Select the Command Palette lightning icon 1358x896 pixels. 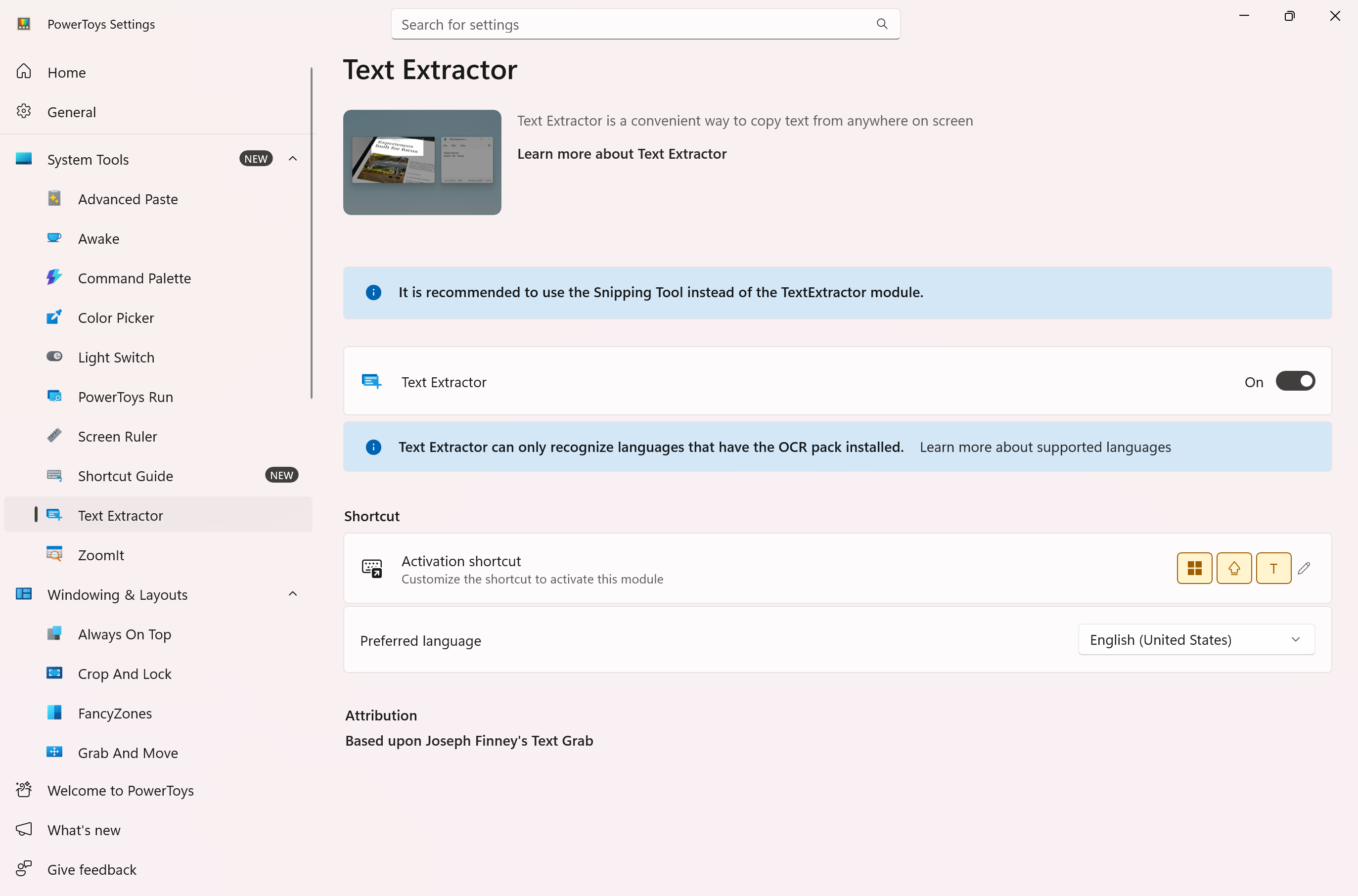[x=54, y=277]
